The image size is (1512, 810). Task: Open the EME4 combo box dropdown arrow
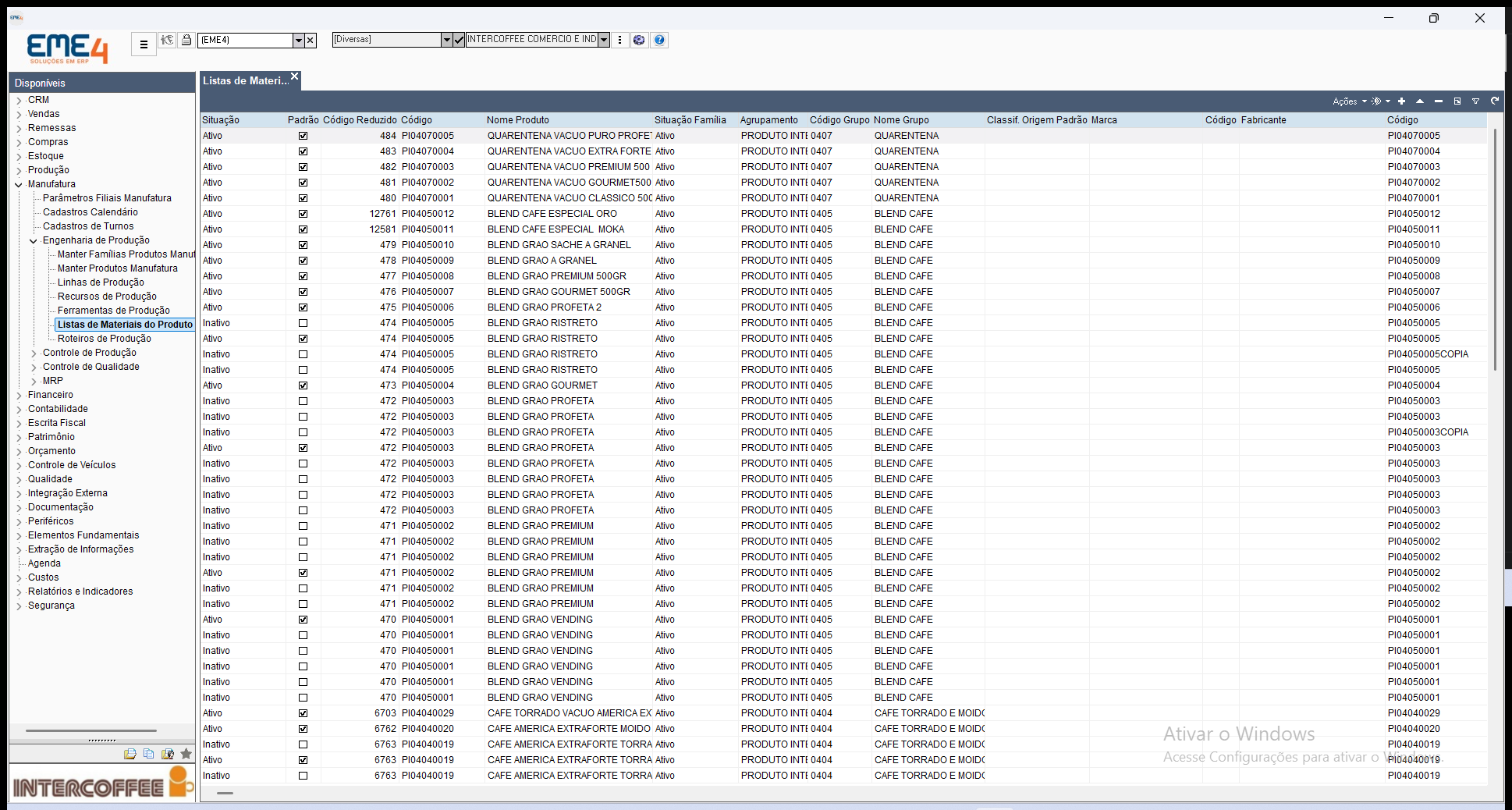[298, 40]
